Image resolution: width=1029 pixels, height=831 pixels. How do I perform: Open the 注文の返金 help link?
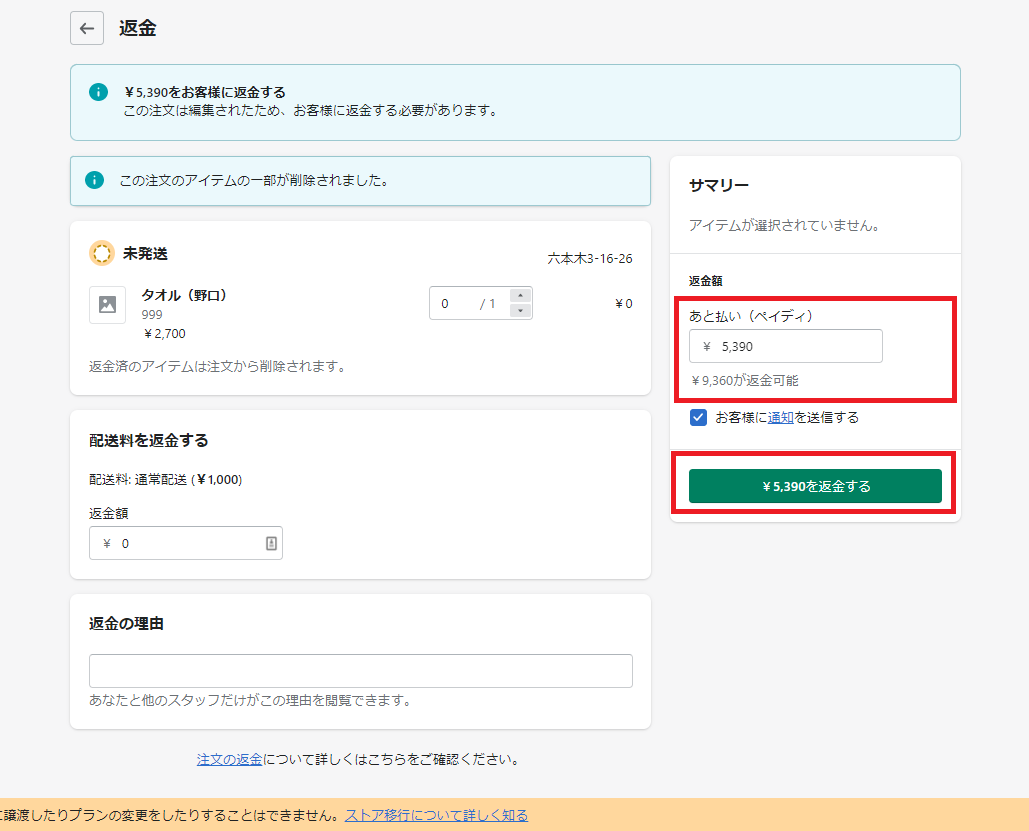coord(229,759)
